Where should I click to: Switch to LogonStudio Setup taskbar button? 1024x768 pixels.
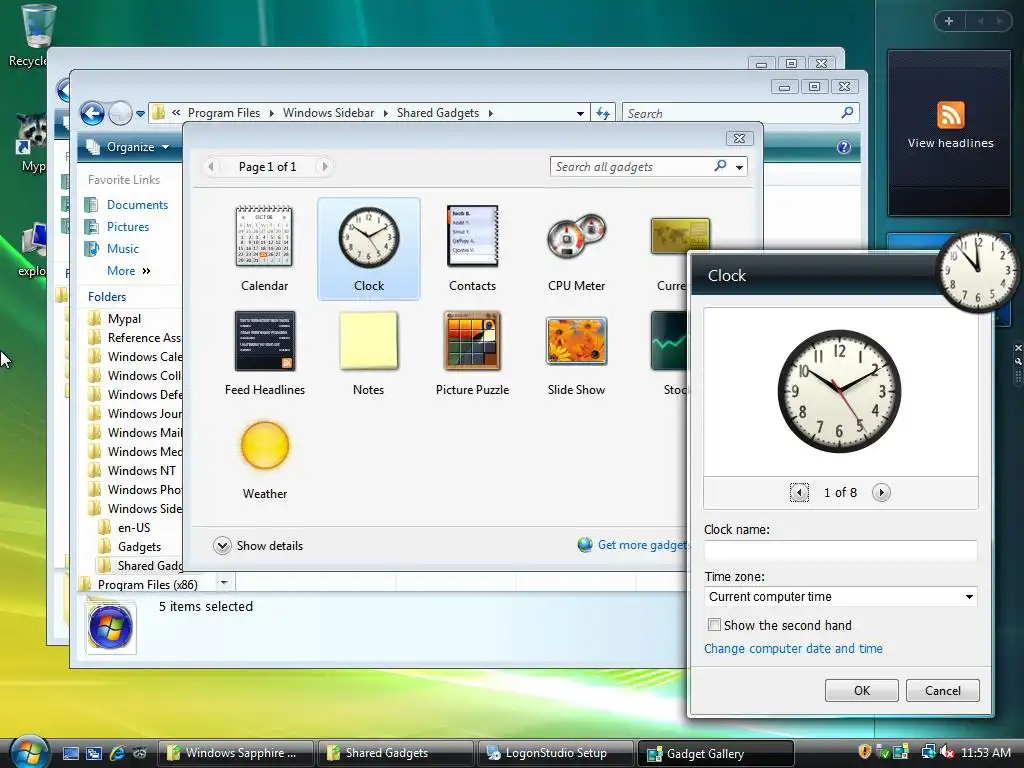[555, 753]
